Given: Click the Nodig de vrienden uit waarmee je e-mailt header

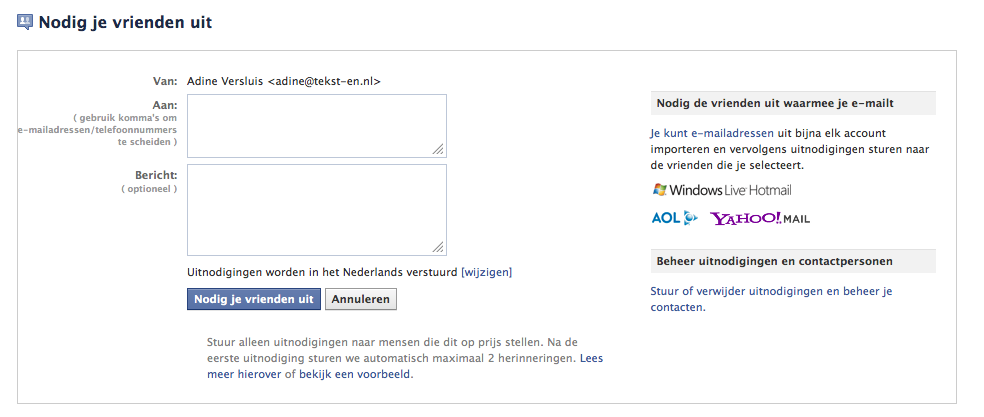Looking at the screenshot, I should pyautogui.click(x=774, y=103).
